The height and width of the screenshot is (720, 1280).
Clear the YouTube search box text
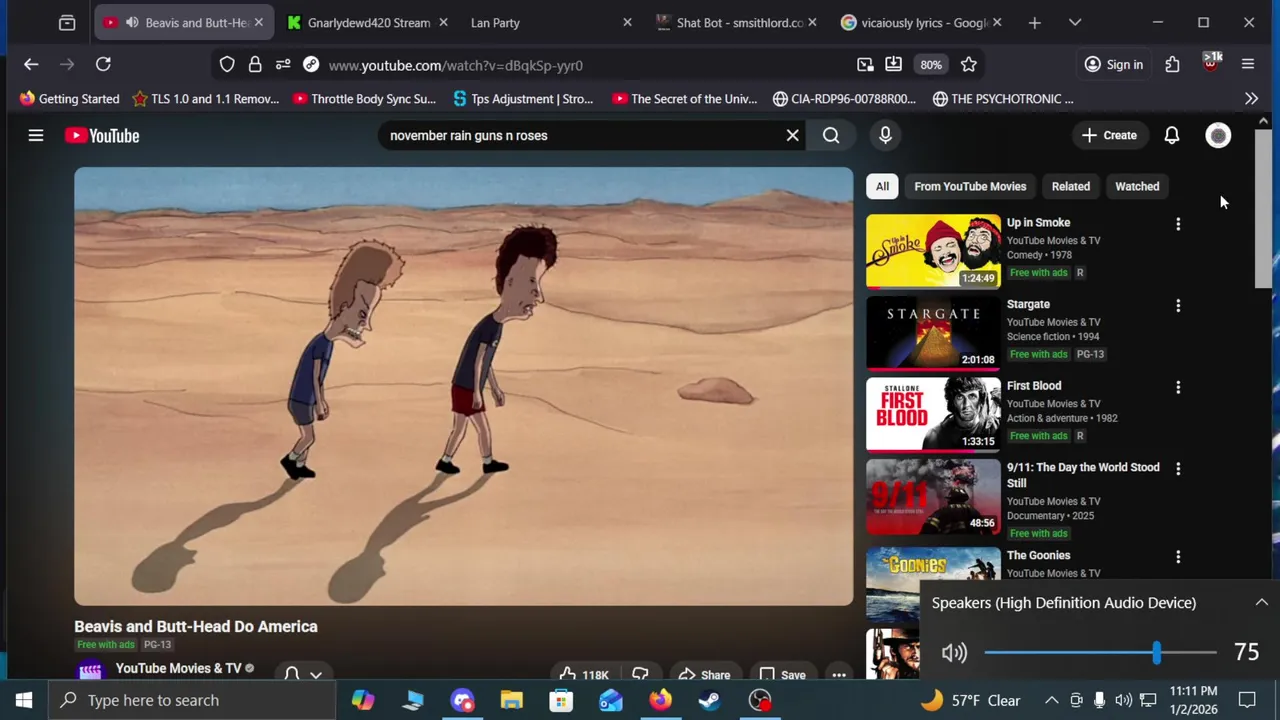[x=792, y=135]
